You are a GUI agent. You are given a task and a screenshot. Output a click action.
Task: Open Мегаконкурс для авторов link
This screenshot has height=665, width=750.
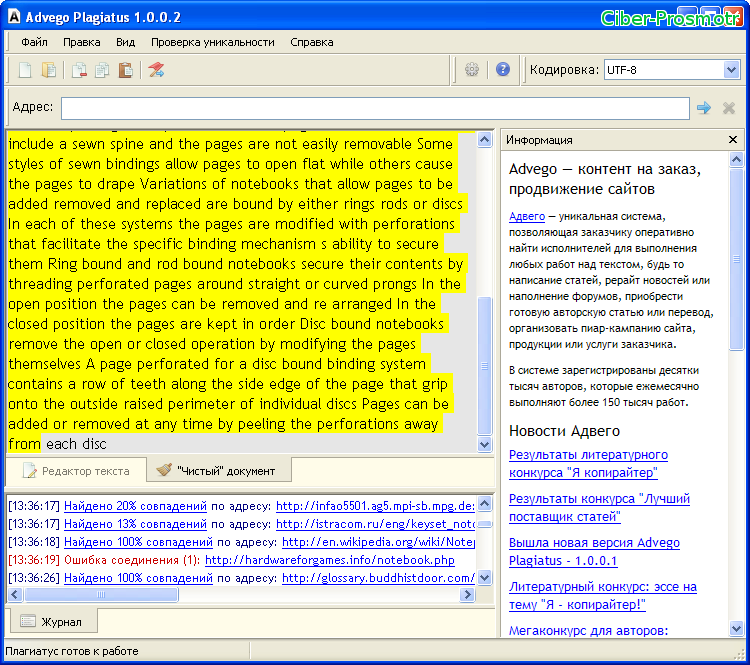click(x=588, y=631)
